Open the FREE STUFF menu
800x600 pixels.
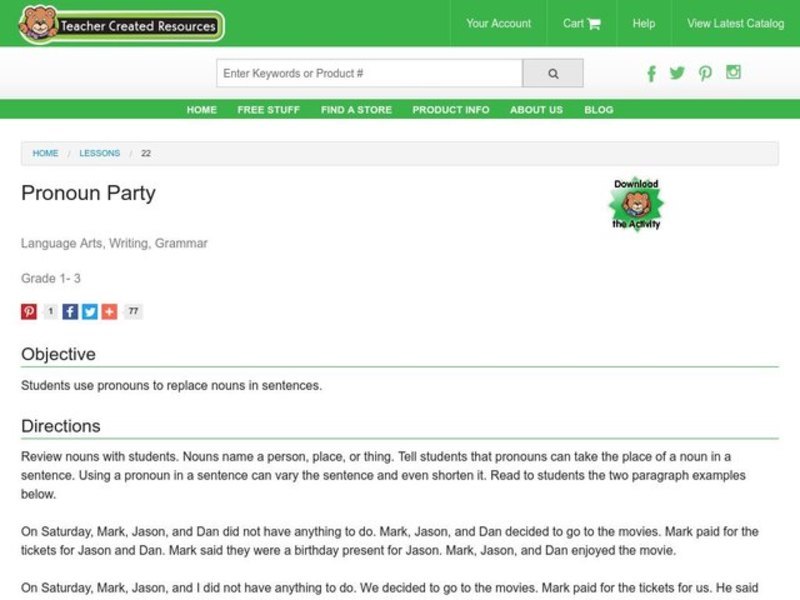coord(268,110)
